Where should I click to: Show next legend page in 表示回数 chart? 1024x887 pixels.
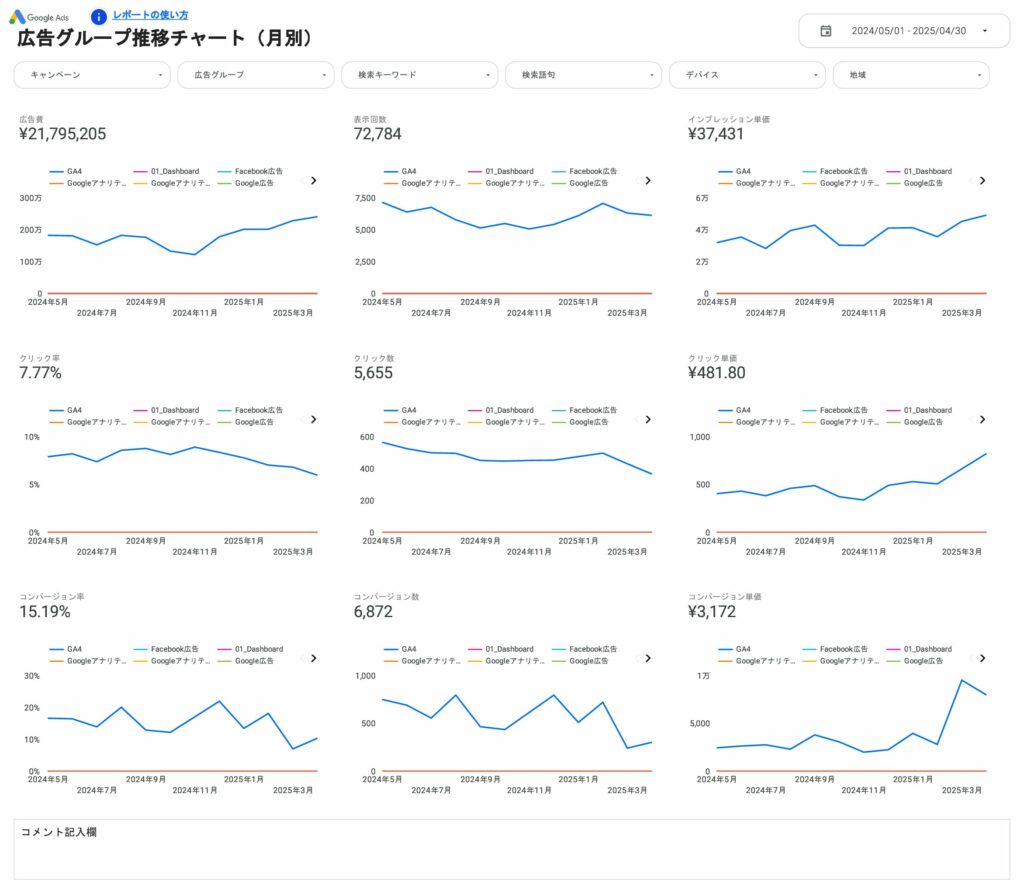pos(647,181)
